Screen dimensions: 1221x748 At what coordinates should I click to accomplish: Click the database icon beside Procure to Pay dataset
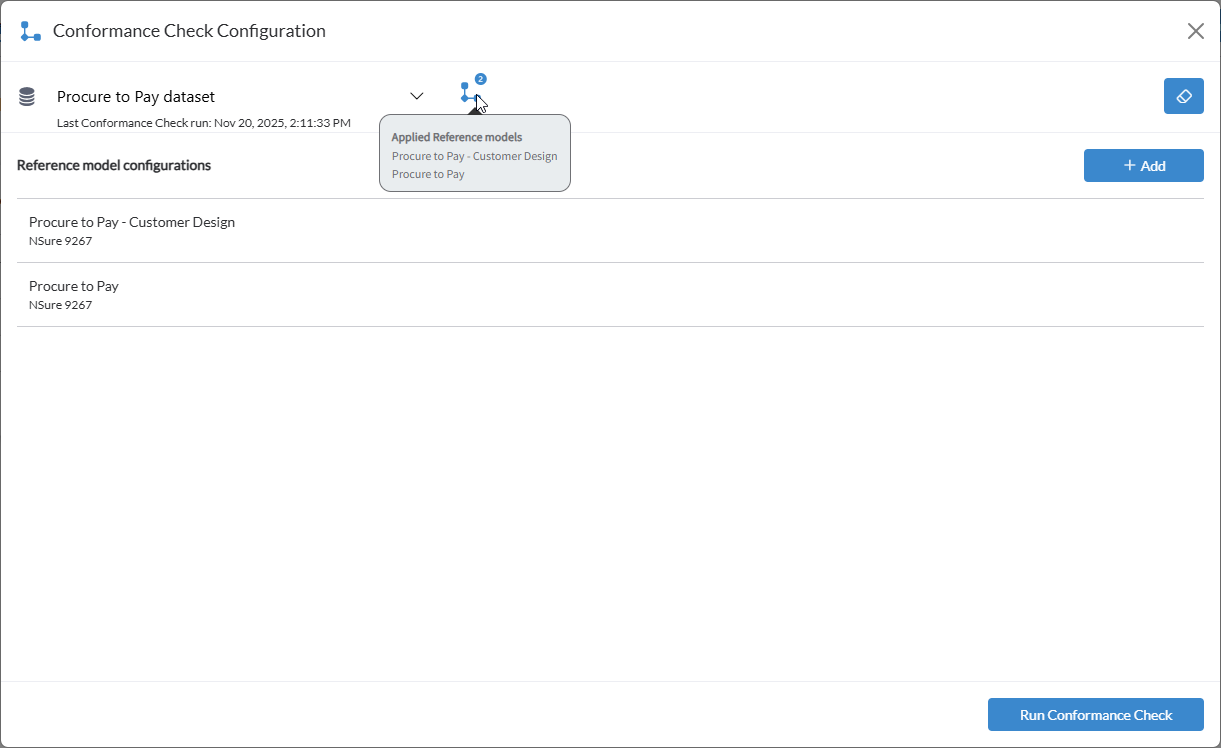[x=27, y=96]
